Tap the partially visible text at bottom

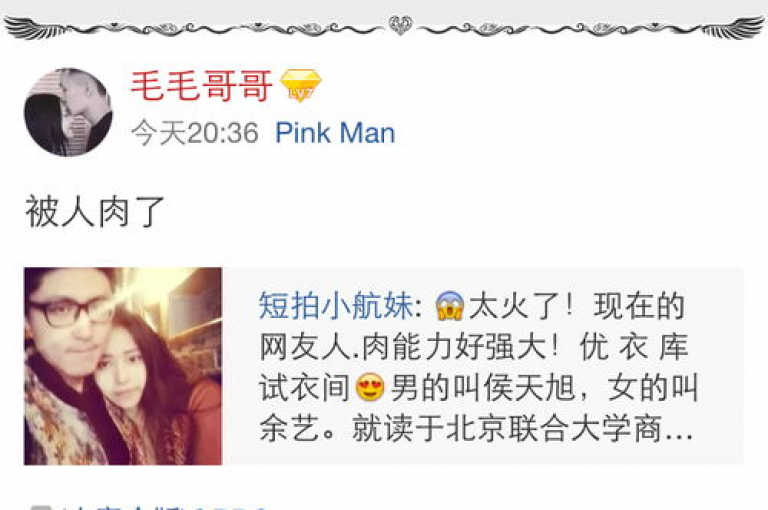click(122, 508)
